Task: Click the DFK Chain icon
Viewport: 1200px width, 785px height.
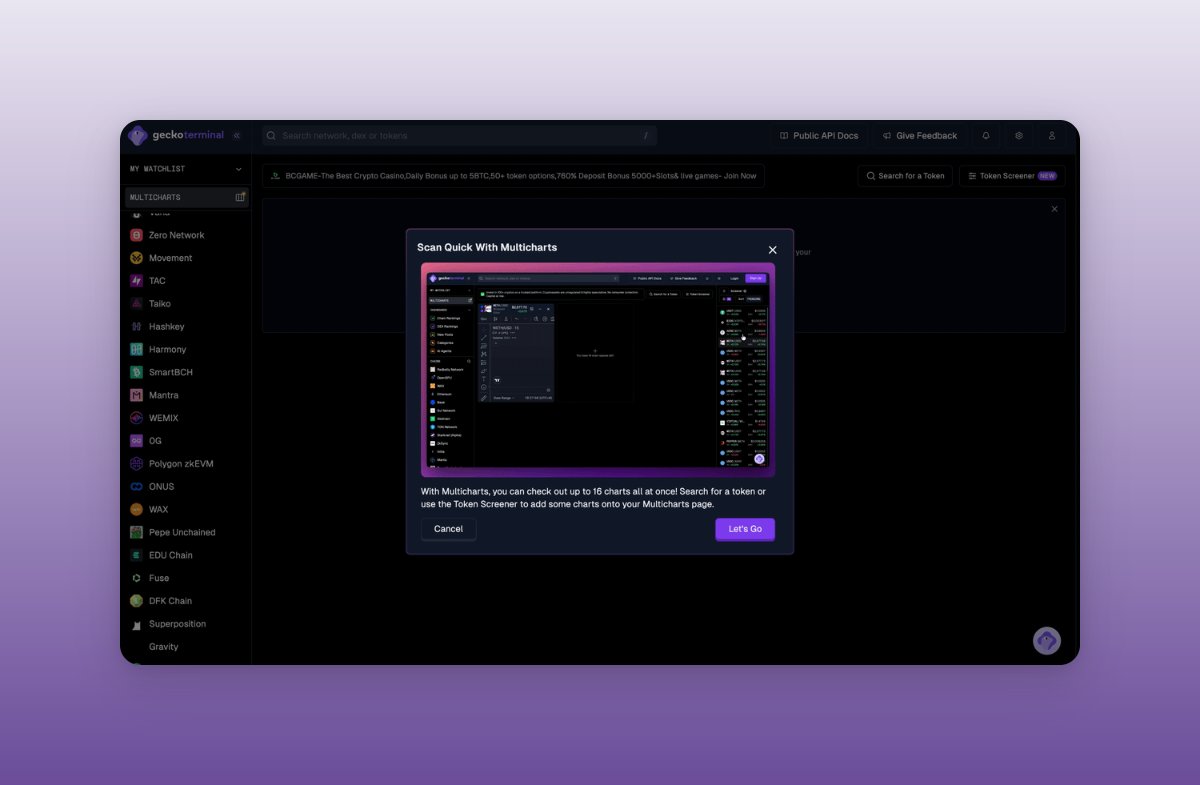Action: point(137,601)
